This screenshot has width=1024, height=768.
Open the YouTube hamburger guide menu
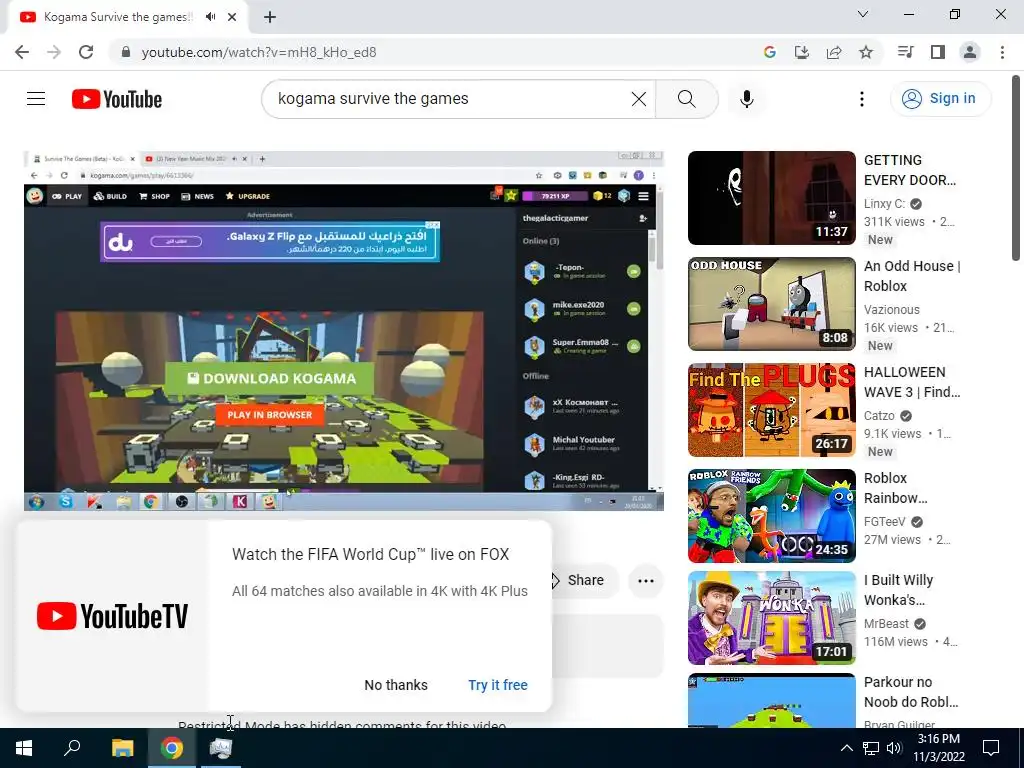[36, 99]
